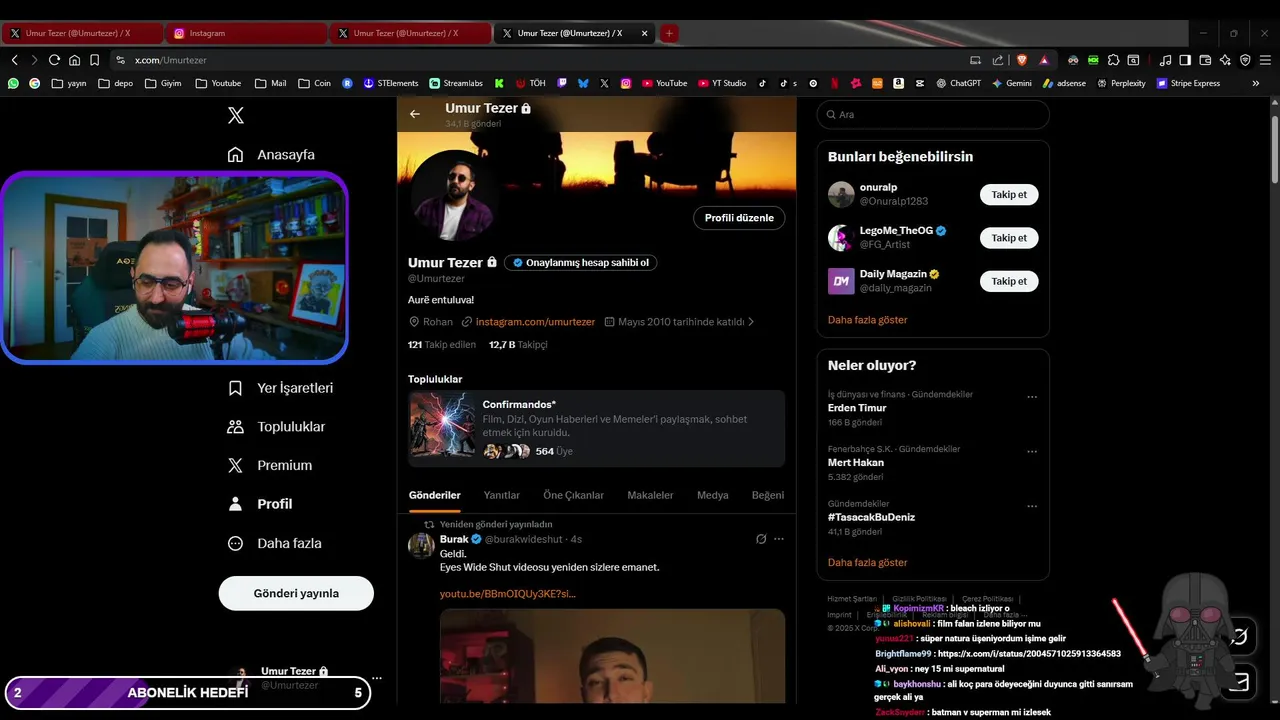Viewport: 1280px width, 720px height.
Task: Expand join date chevron after Mayıs 2010
Action: (751, 322)
